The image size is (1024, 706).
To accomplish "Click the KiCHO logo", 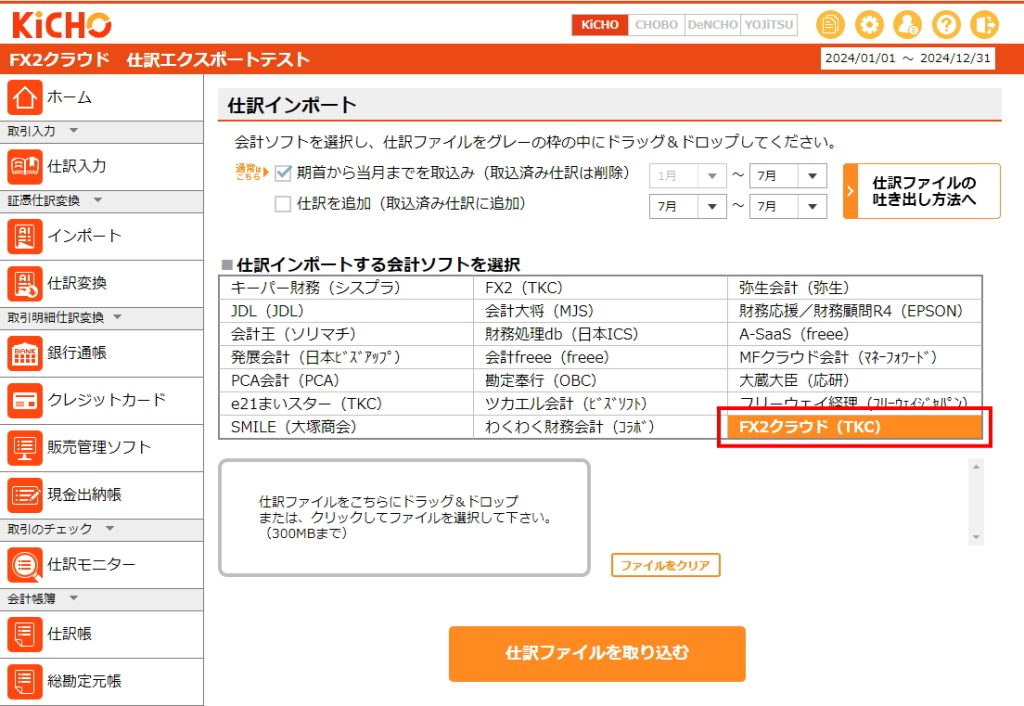I will [61, 25].
